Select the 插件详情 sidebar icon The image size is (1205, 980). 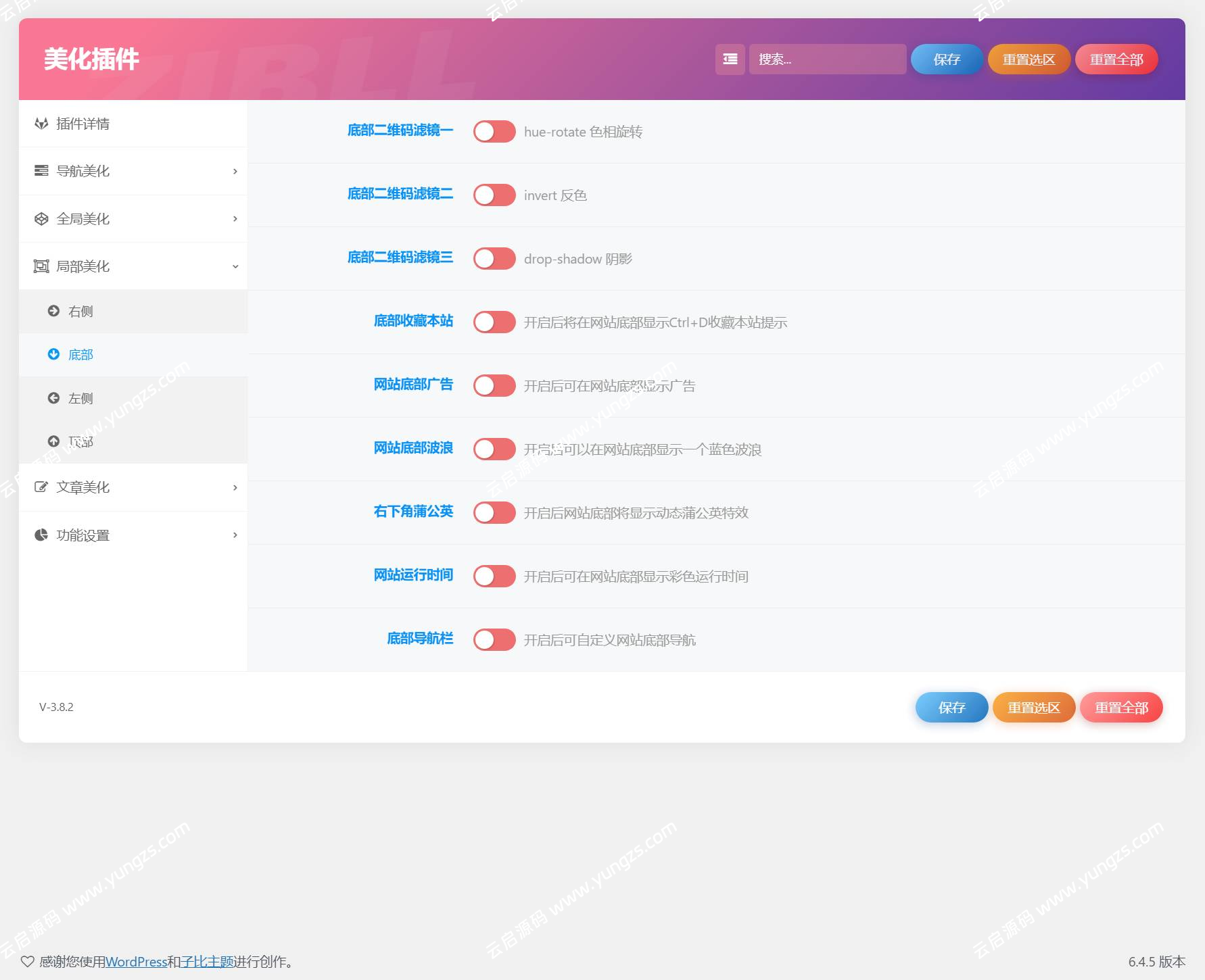(41, 124)
